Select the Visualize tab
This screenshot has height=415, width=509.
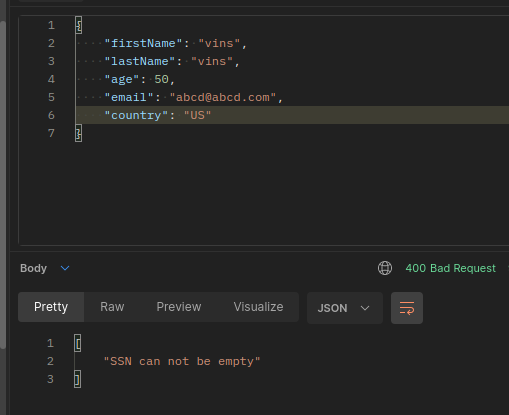pos(258,307)
